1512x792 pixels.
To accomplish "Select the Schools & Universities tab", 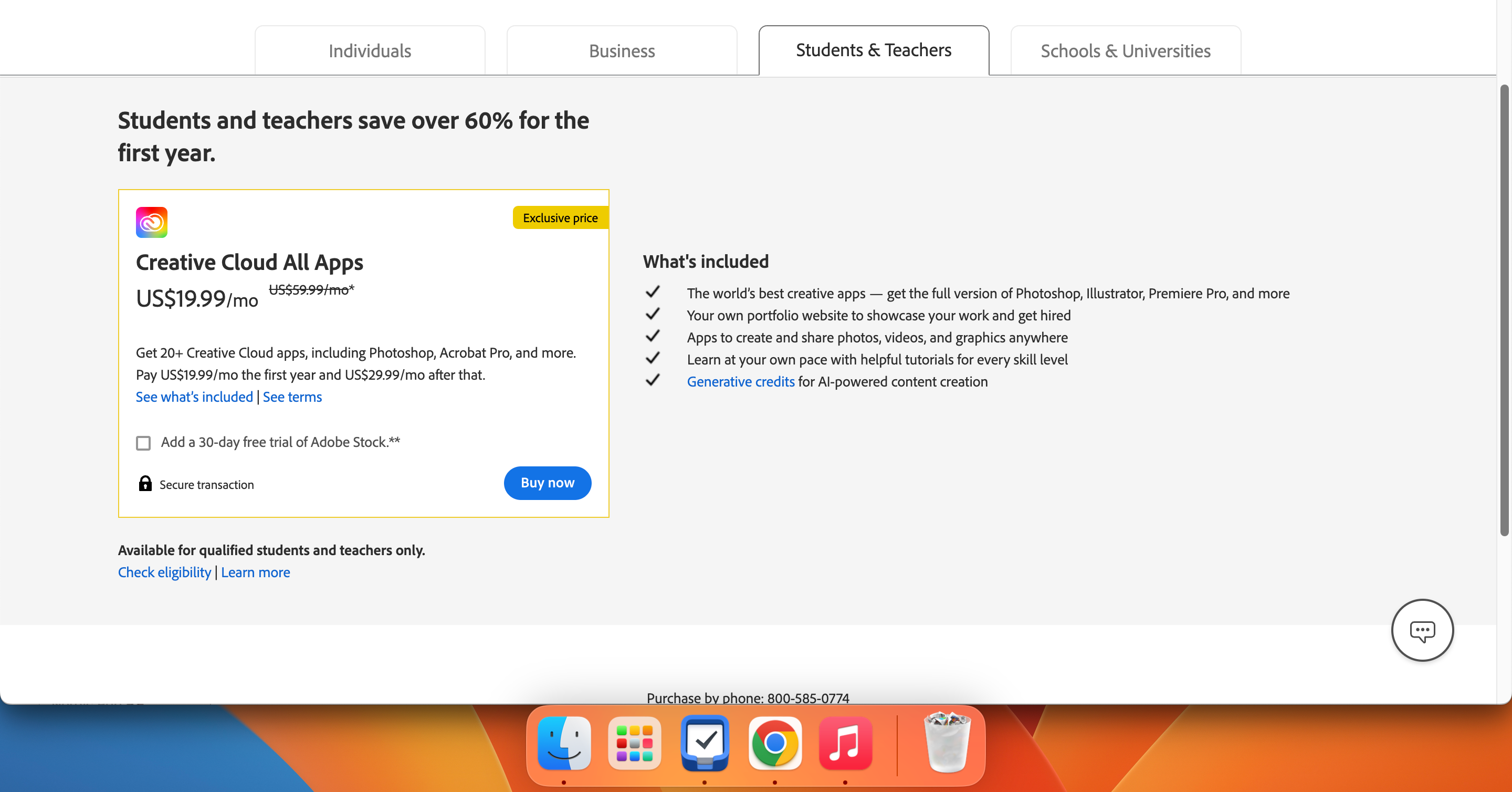I will tap(1125, 51).
